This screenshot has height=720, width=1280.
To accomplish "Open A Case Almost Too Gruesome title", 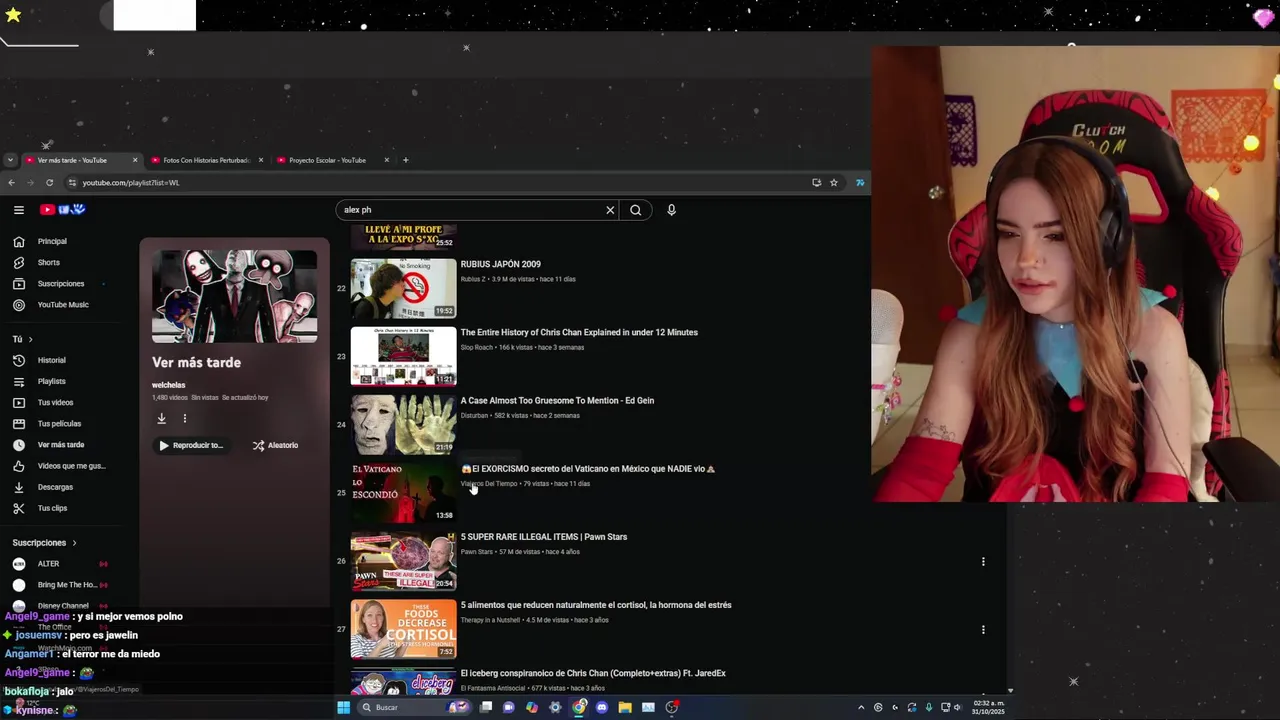I will [557, 401].
